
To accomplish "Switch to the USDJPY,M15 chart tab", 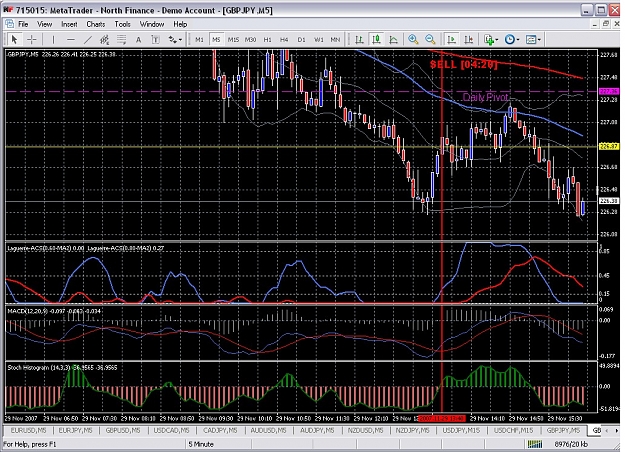I will point(461,430).
